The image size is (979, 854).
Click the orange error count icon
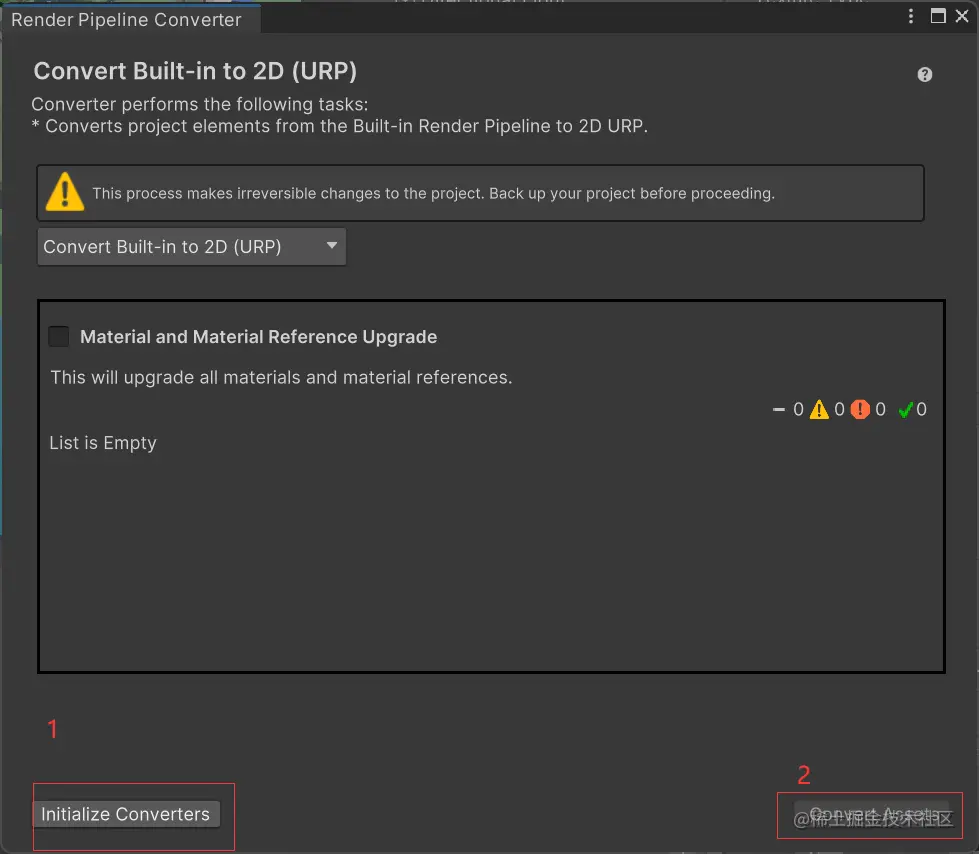point(860,409)
